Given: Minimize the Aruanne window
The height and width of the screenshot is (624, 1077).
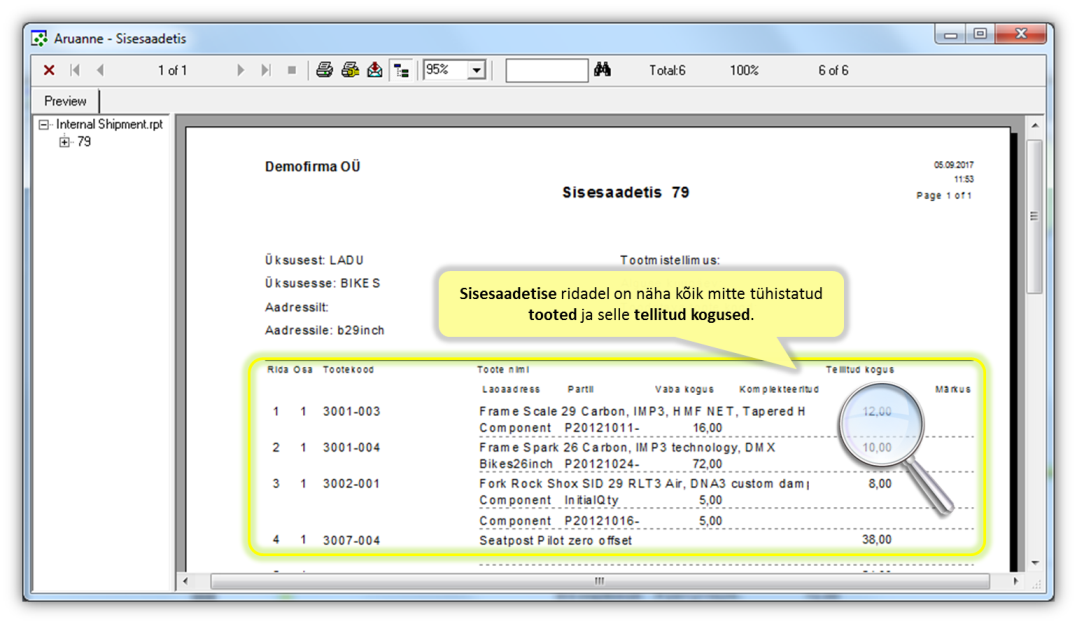Looking at the screenshot, I should [951, 34].
